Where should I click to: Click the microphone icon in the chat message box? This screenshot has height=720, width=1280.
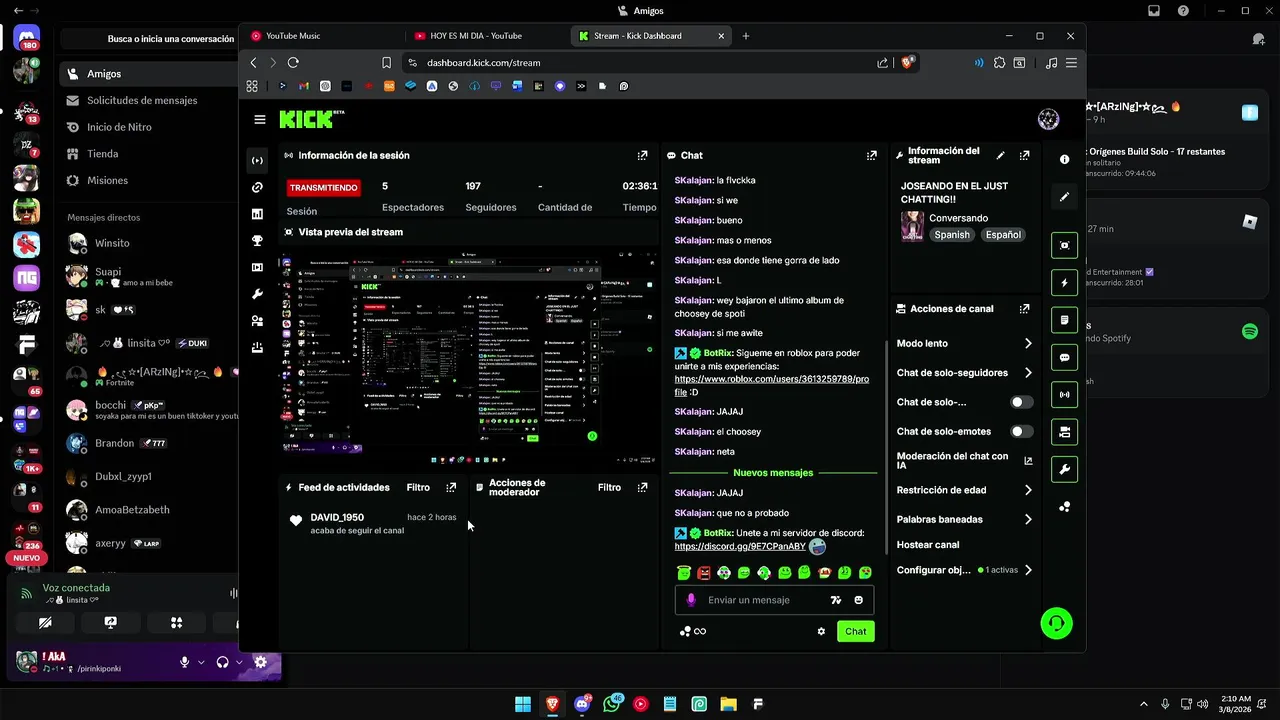click(690, 600)
